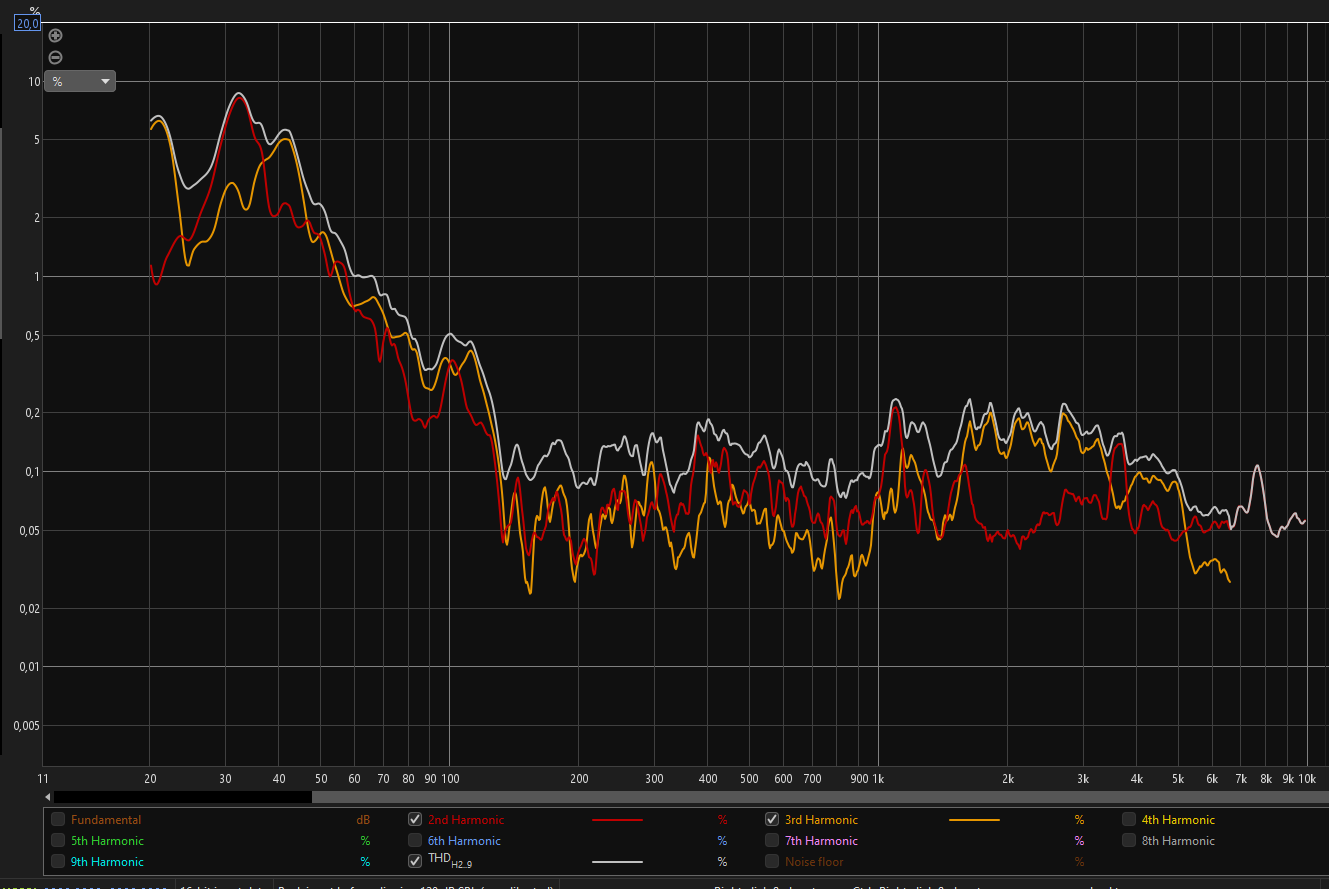This screenshot has height=889, width=1329.
Task: Click the horizontal frequency scrollbar thumb
Action: [820, 797]
